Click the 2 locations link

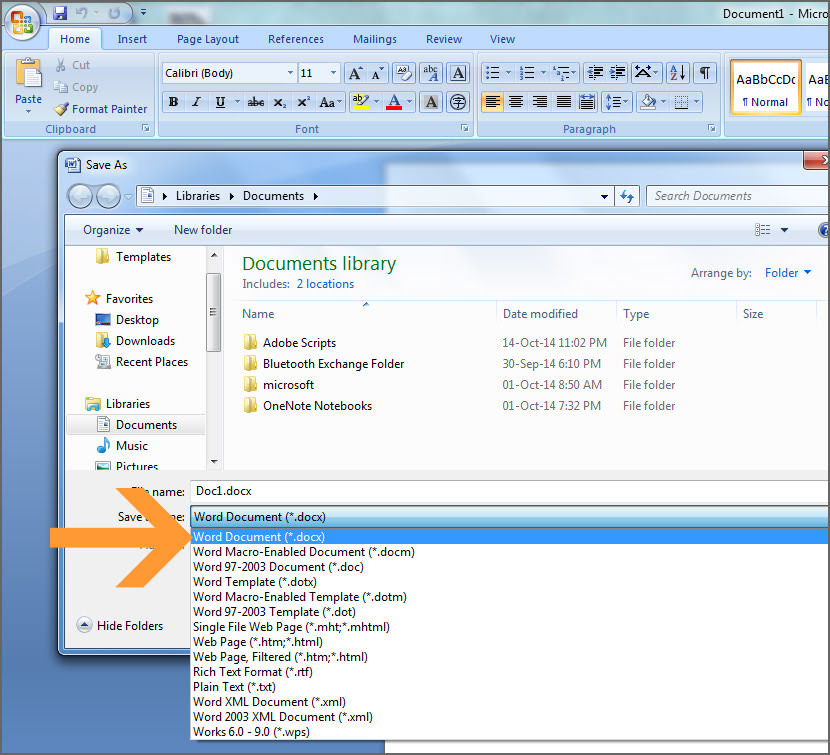click(325, 284)
